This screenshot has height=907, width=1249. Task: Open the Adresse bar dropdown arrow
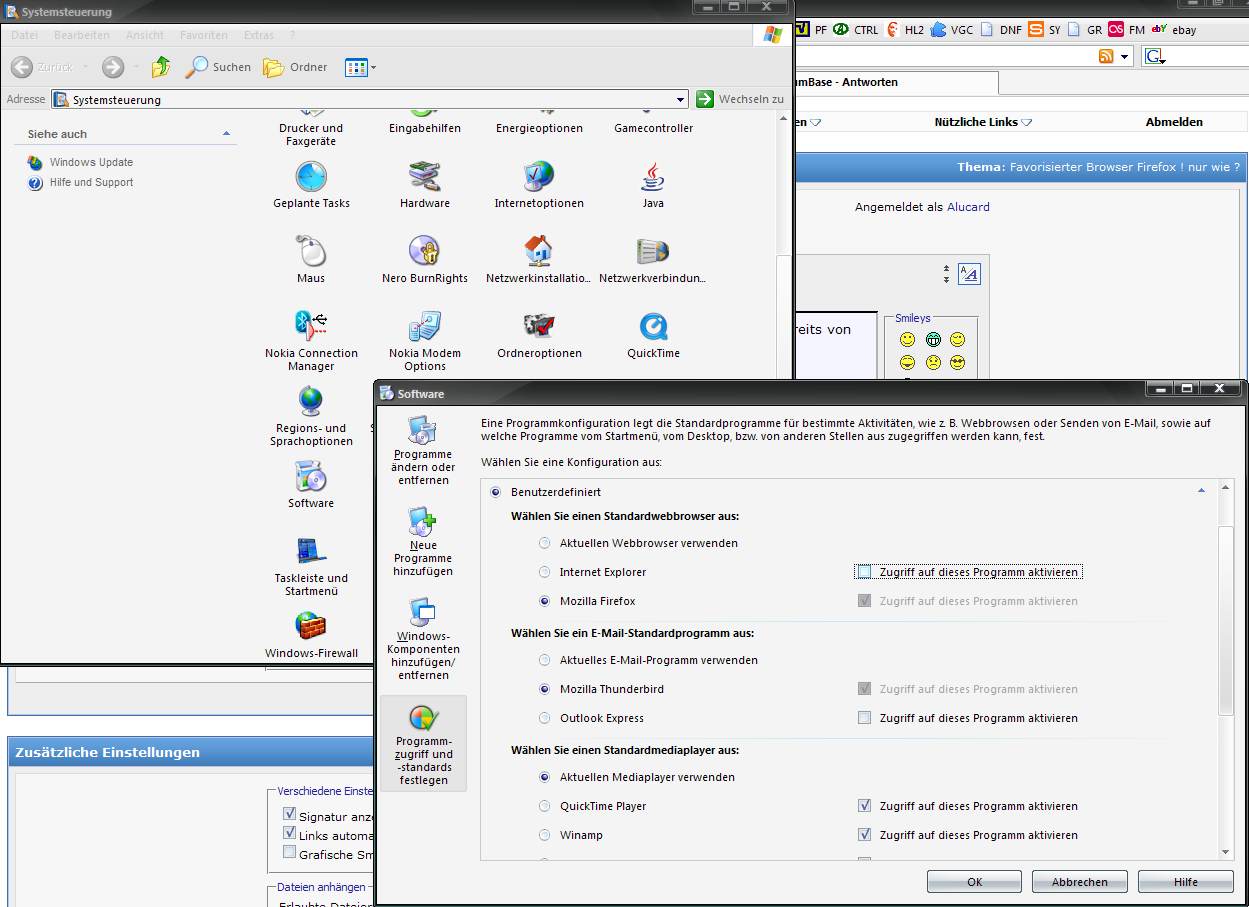click(x=681, y=100)
